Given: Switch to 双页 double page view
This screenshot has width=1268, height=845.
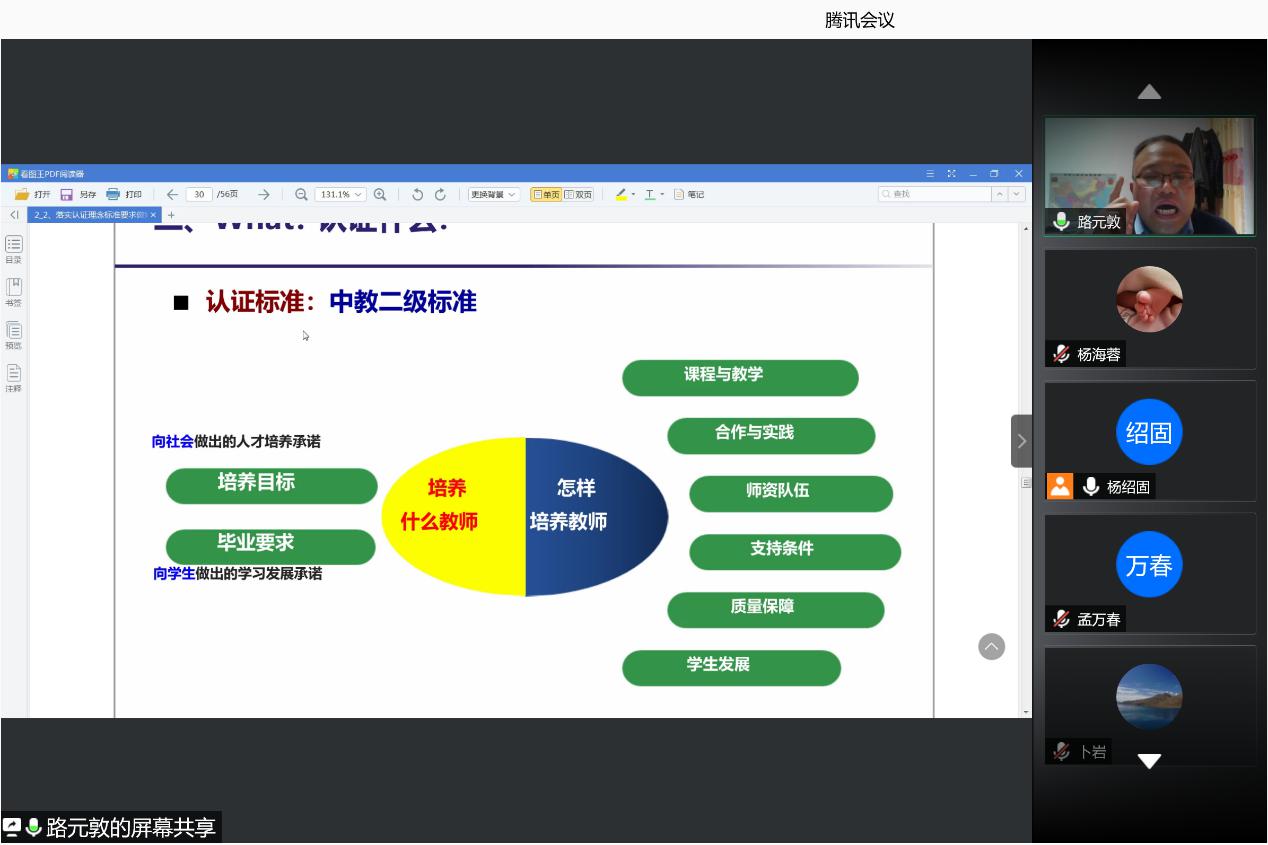Looking at the screenshot, I should [x=578, y=195].
